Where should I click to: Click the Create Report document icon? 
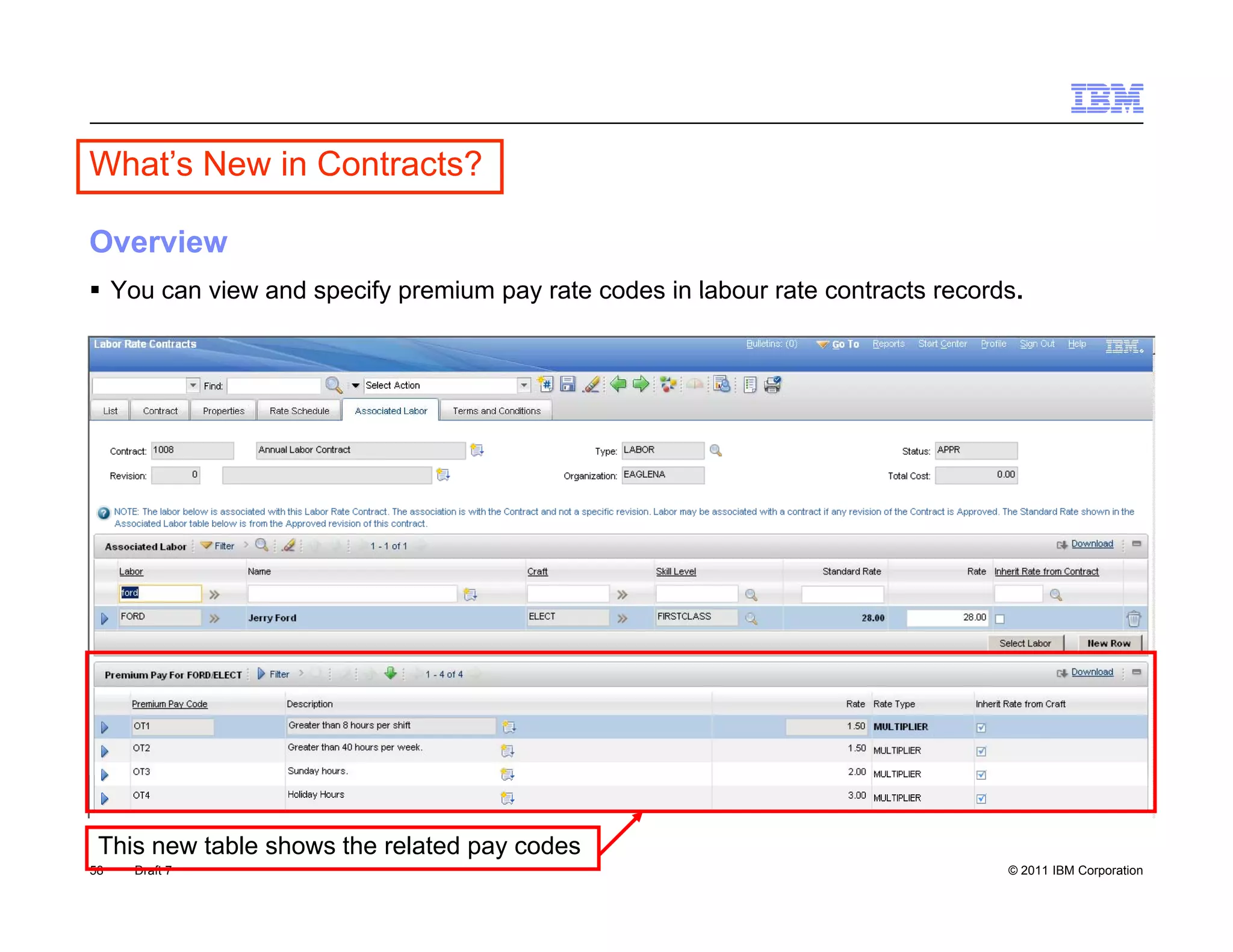pyautogui.click(x=750, y=385)
